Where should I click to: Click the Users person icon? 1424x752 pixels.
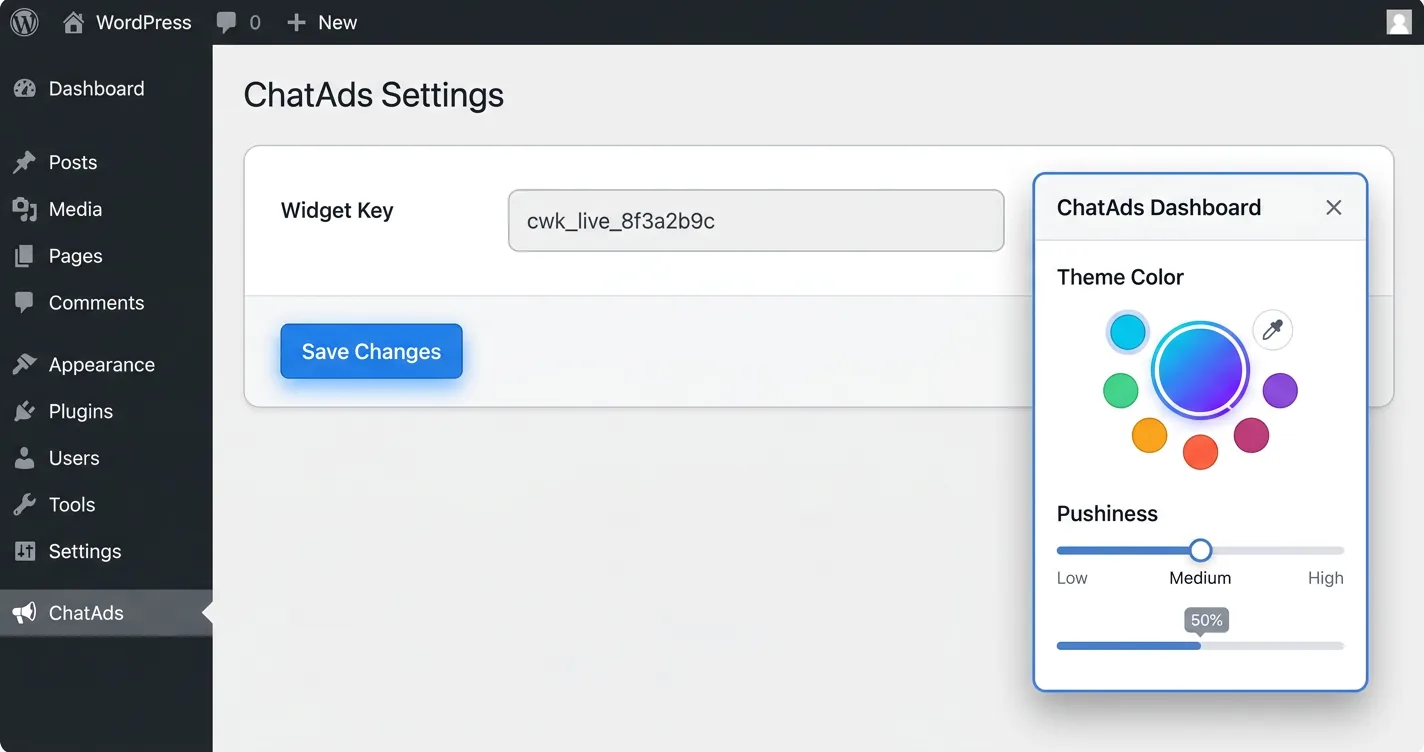[x=24, y=458]
